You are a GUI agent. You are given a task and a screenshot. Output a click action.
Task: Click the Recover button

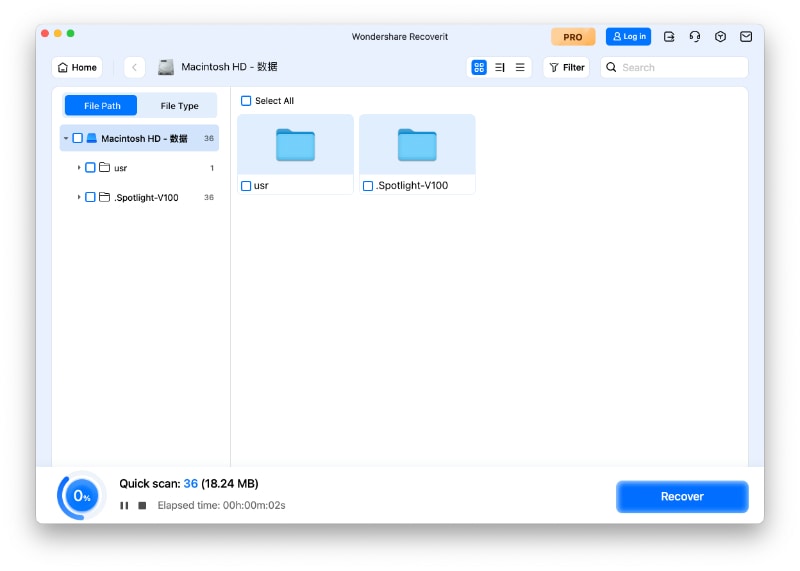pos(682,496)
